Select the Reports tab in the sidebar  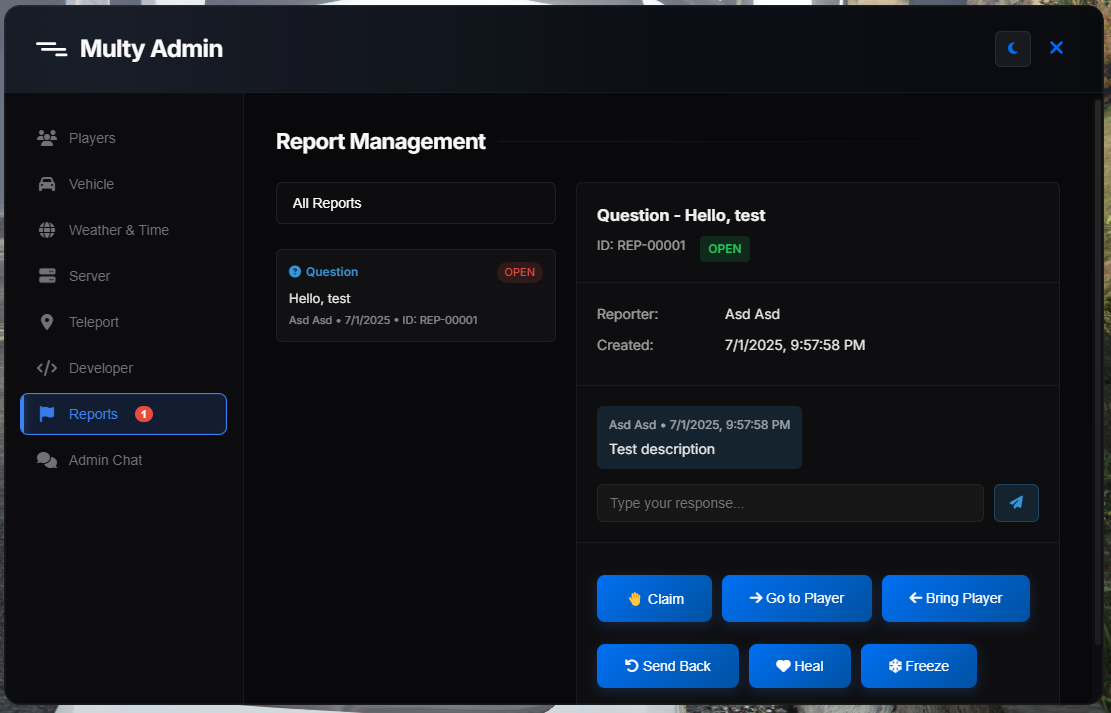[x=123, y=414]
